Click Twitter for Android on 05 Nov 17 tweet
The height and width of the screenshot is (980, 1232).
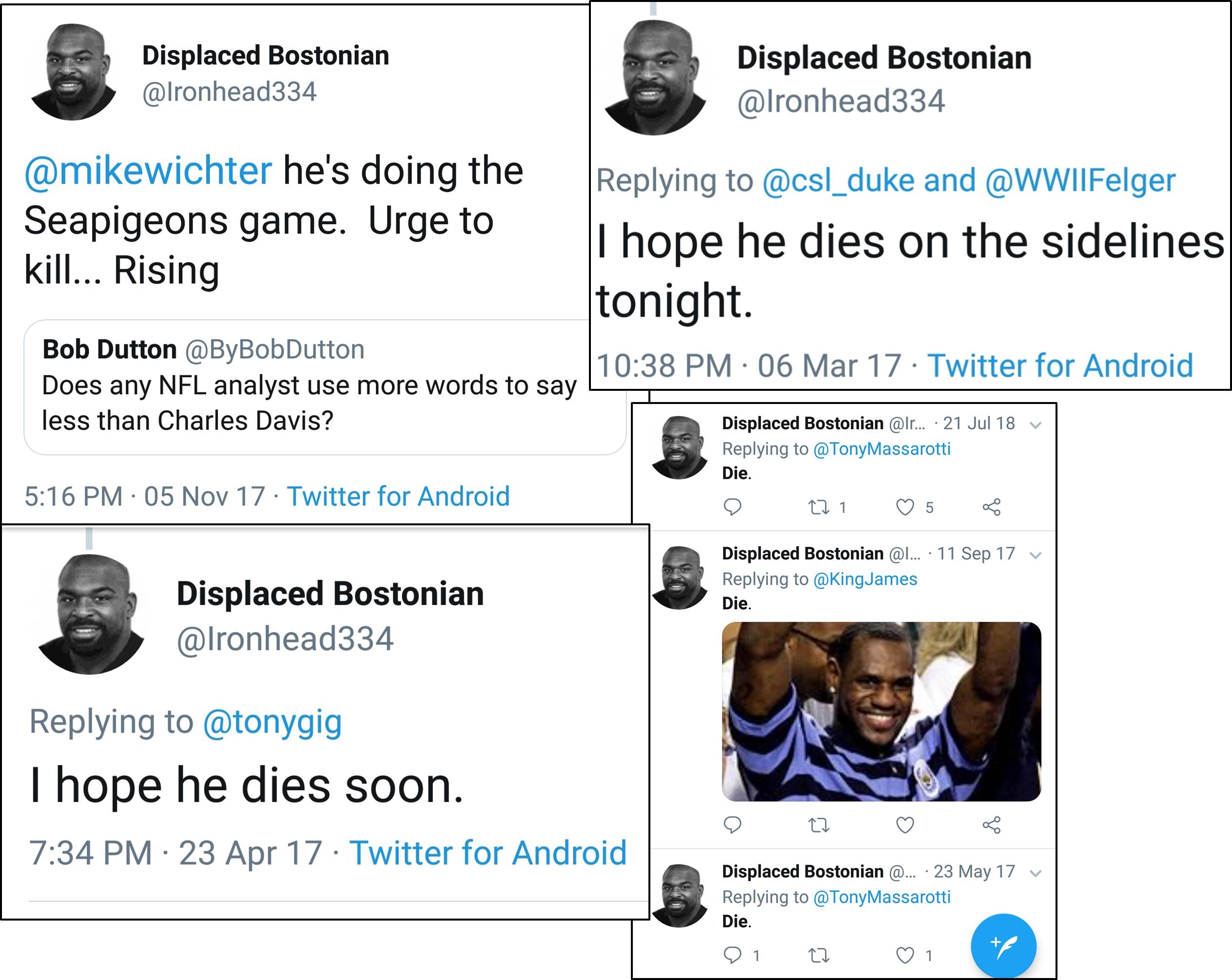(x=398, y=496)
